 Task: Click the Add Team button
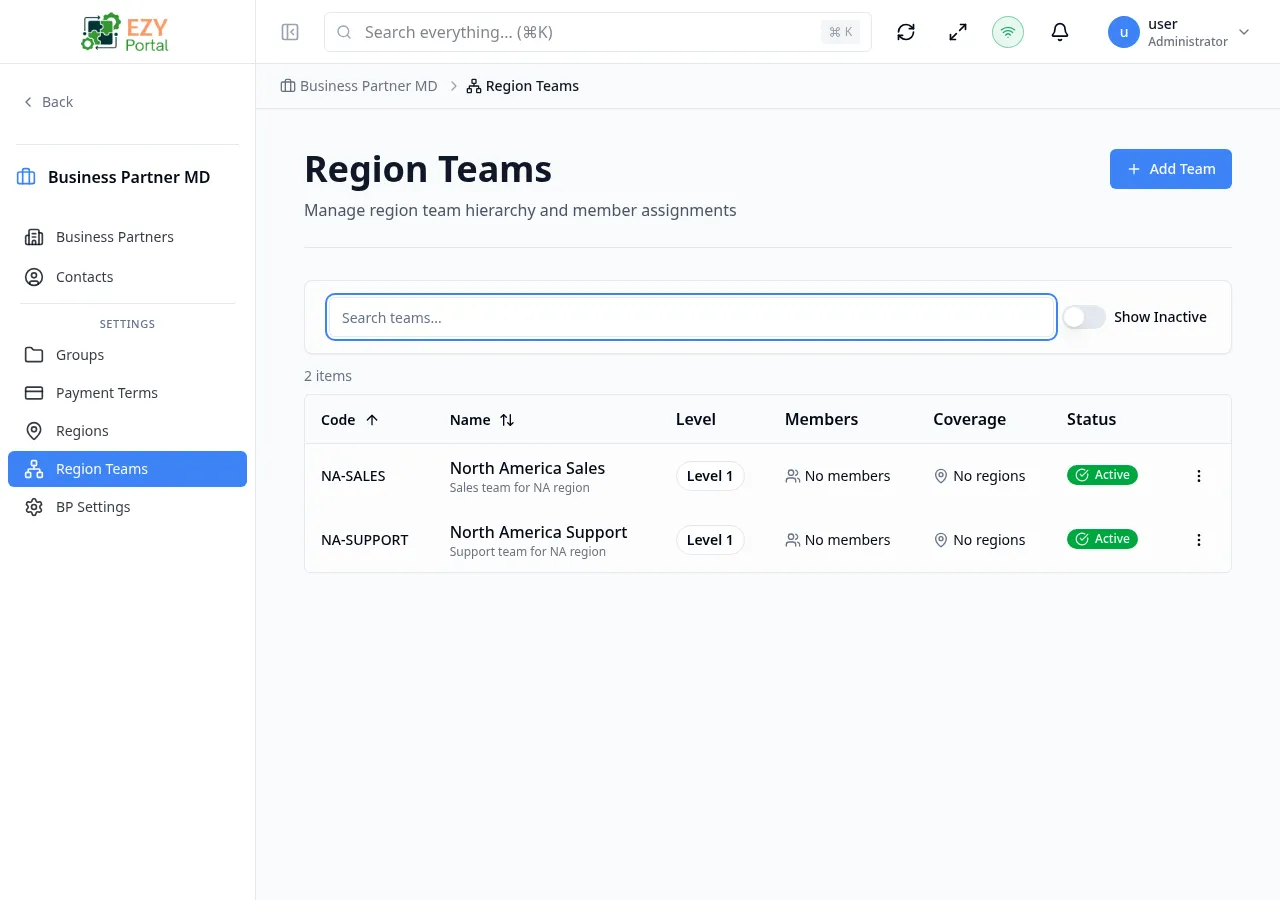[1170, 169]
